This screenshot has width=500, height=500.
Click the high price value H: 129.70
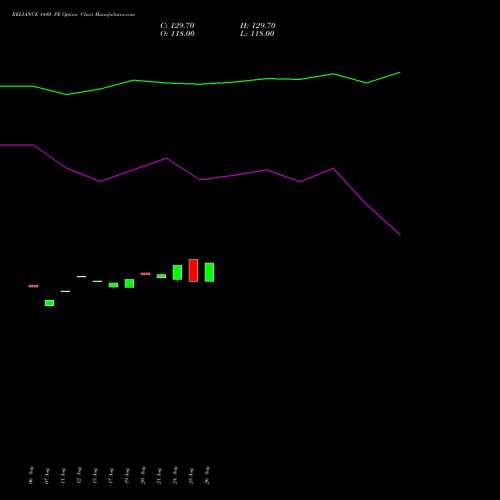point(258,26)
